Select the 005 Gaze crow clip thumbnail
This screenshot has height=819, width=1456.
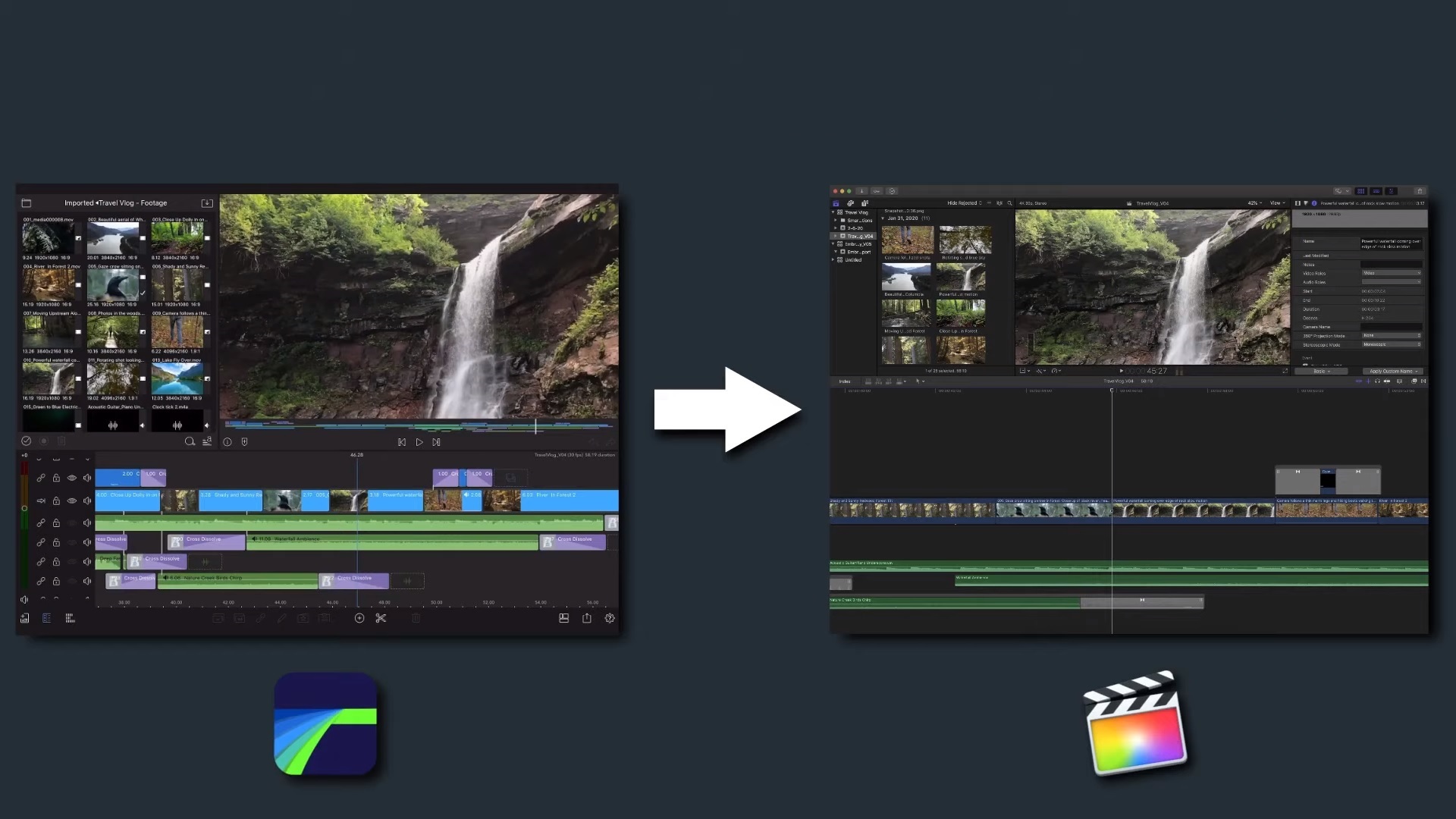tap(113, 285)
